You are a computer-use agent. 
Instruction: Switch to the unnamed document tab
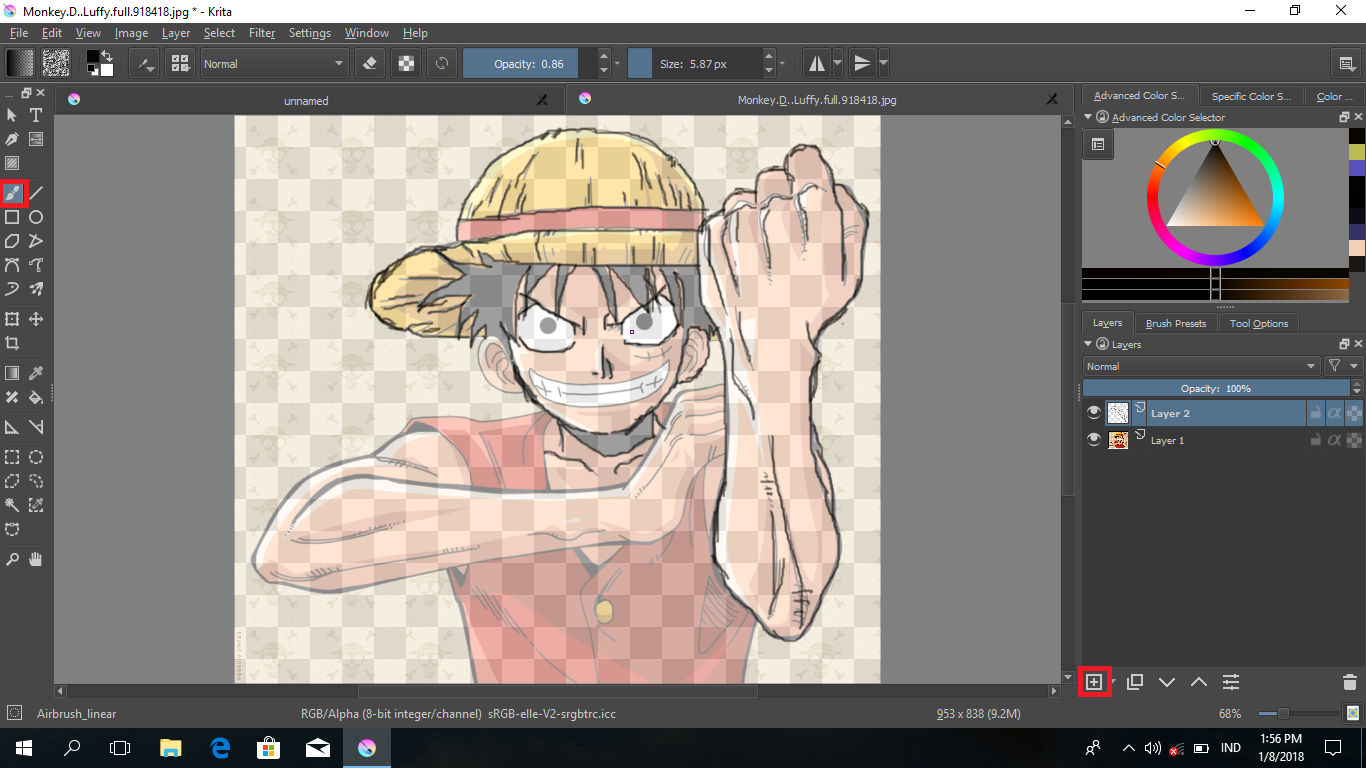(x=306, y=100)
